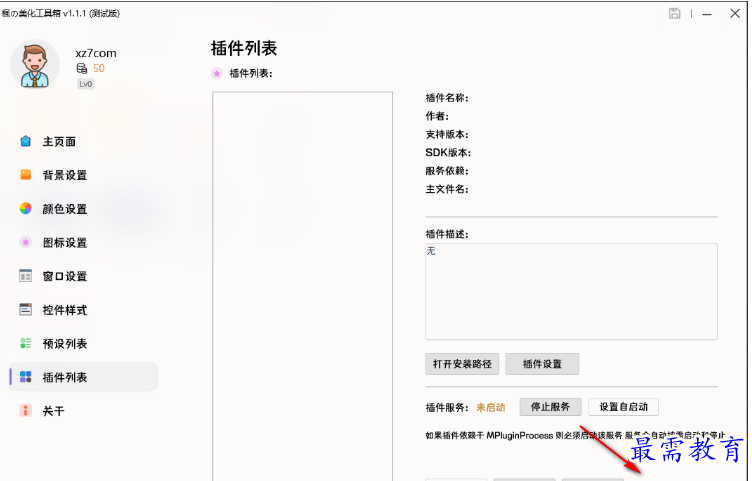Screen dimensions: 752x481
Task: Click the SDK版本: label
Action: click(x=448, y=153)
